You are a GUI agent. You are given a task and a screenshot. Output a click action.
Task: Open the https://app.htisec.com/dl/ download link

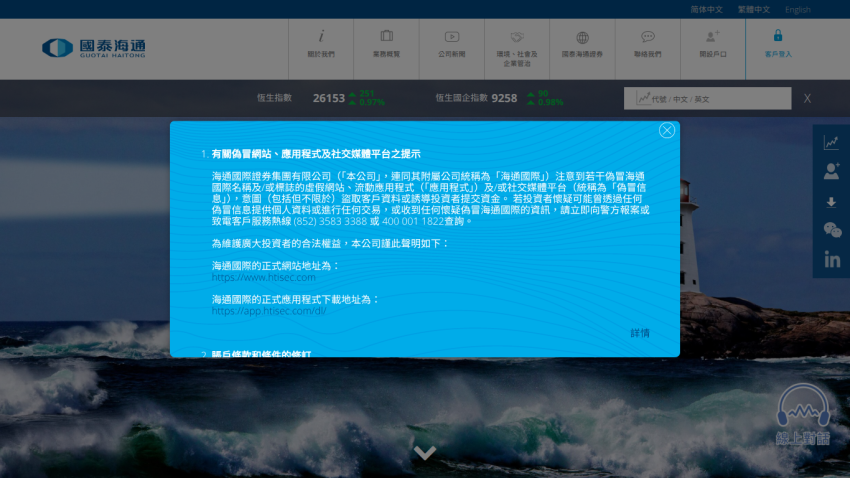pos(269,311)
